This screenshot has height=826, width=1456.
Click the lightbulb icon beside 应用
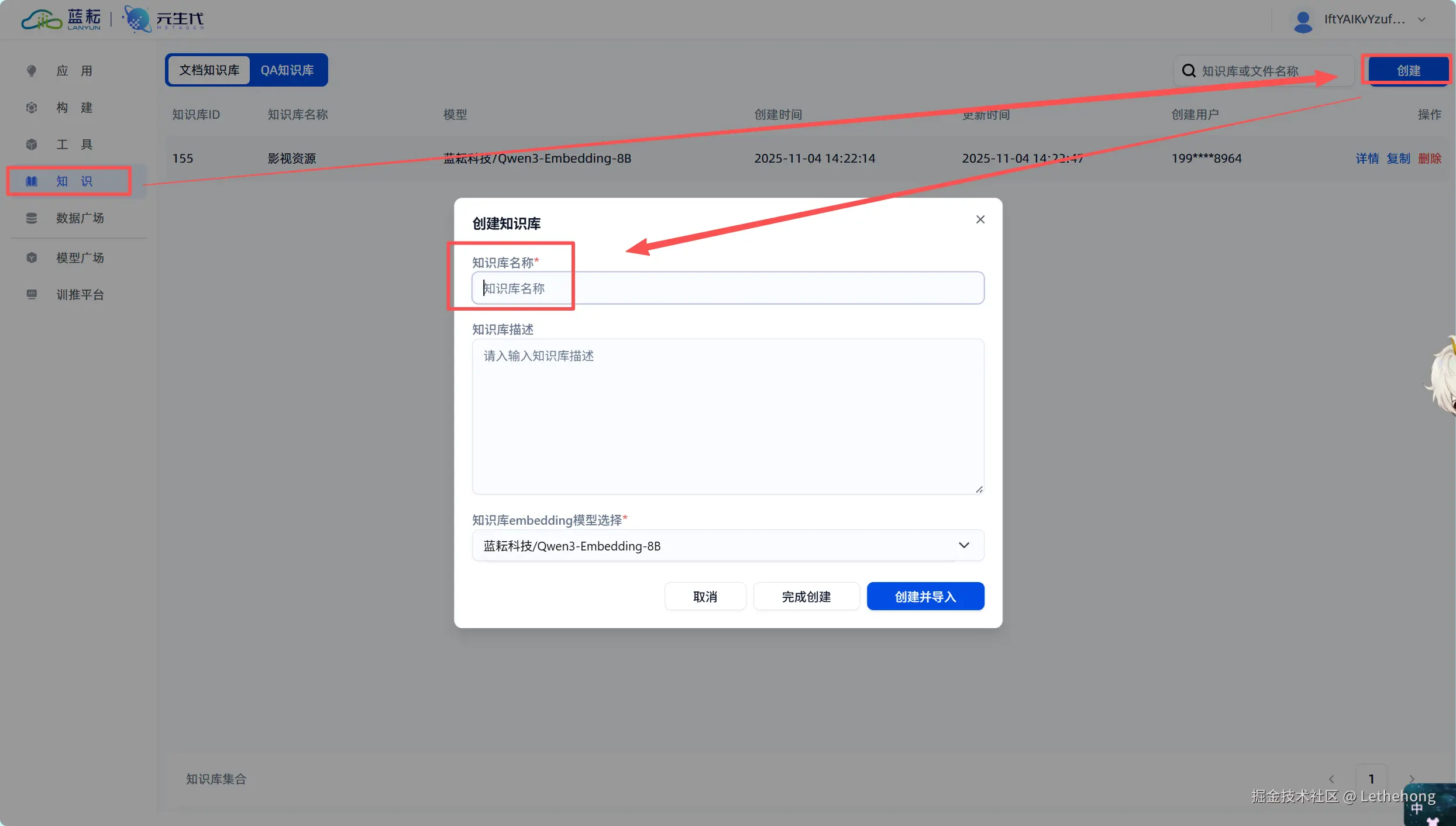click(32, 71)
